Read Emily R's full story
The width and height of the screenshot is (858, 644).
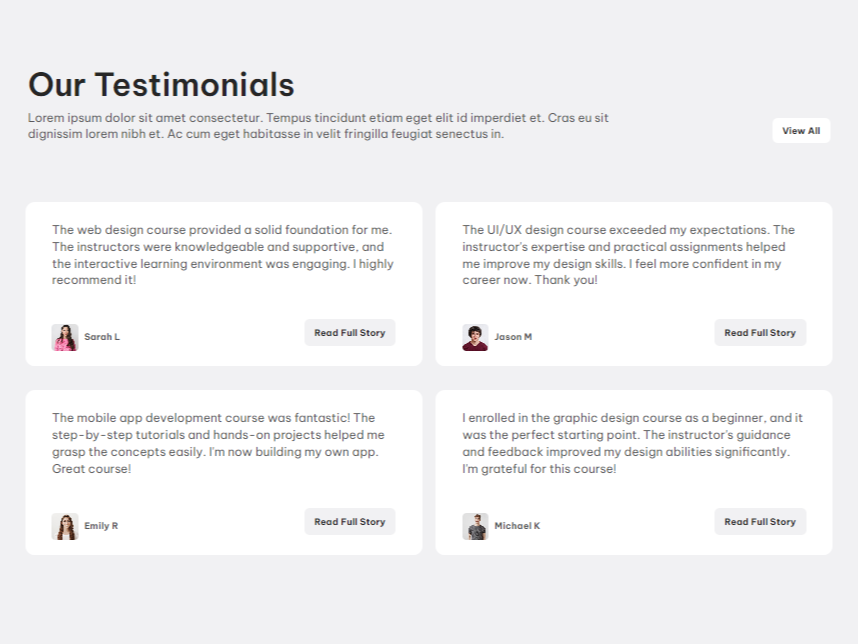(x=349, y=522)
